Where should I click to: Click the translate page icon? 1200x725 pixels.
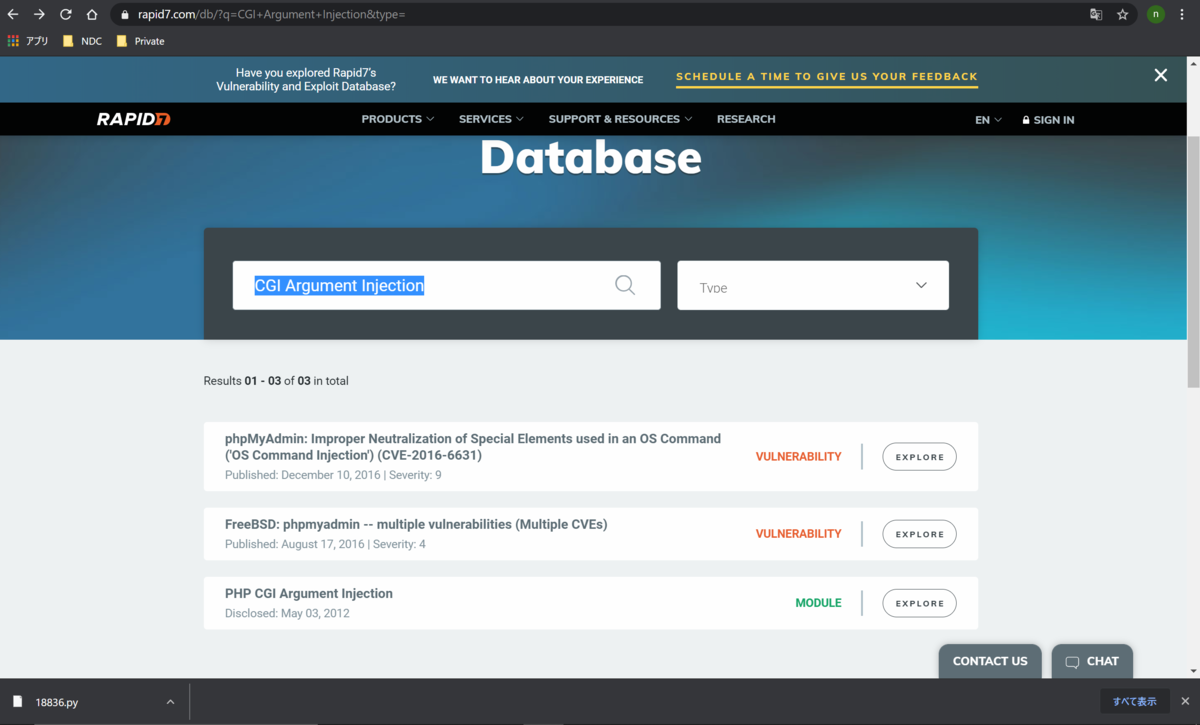click(1096, 15)
